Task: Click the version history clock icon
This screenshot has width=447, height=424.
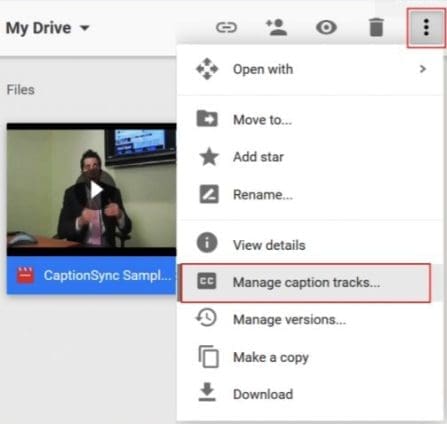Action: (206, 317)
